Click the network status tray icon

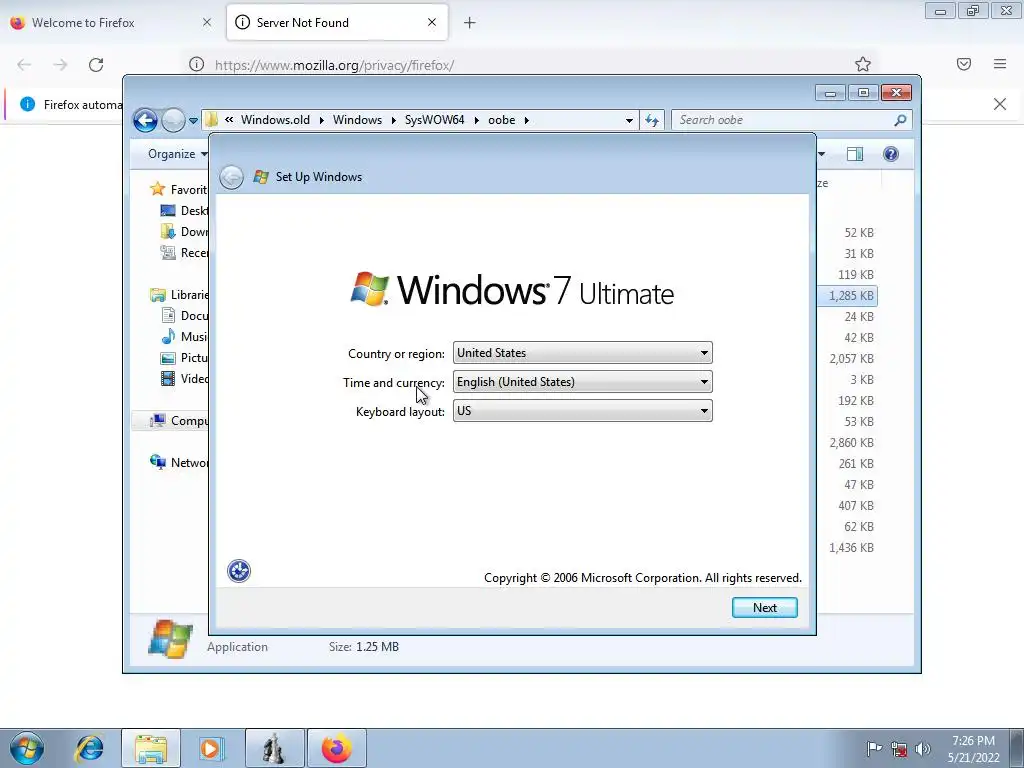[x=899, y=749]
